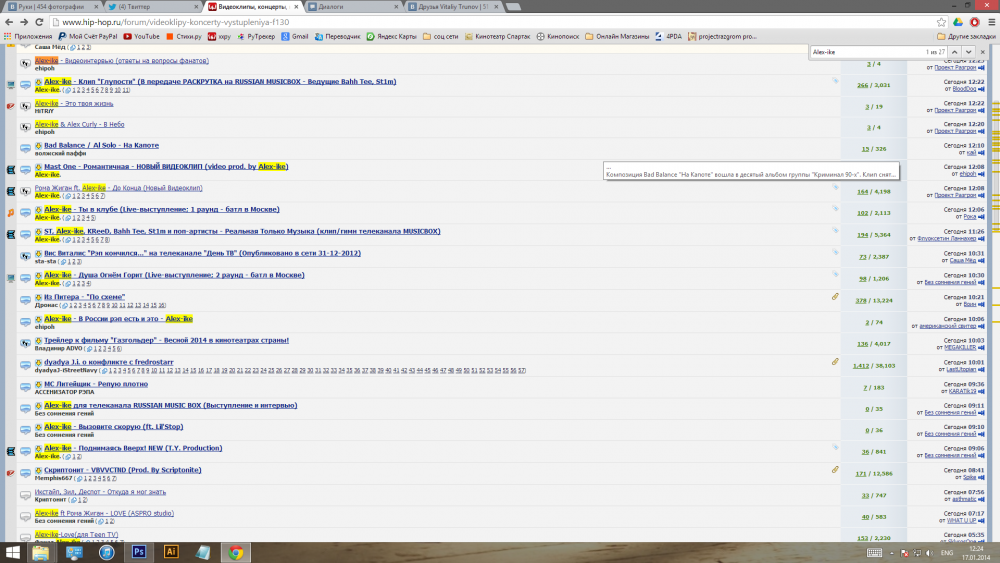Open thread Alex-ike Это твоя жизнь
Image resolution: width=1000 pixels, height=563 pixels.
[74, 103]
